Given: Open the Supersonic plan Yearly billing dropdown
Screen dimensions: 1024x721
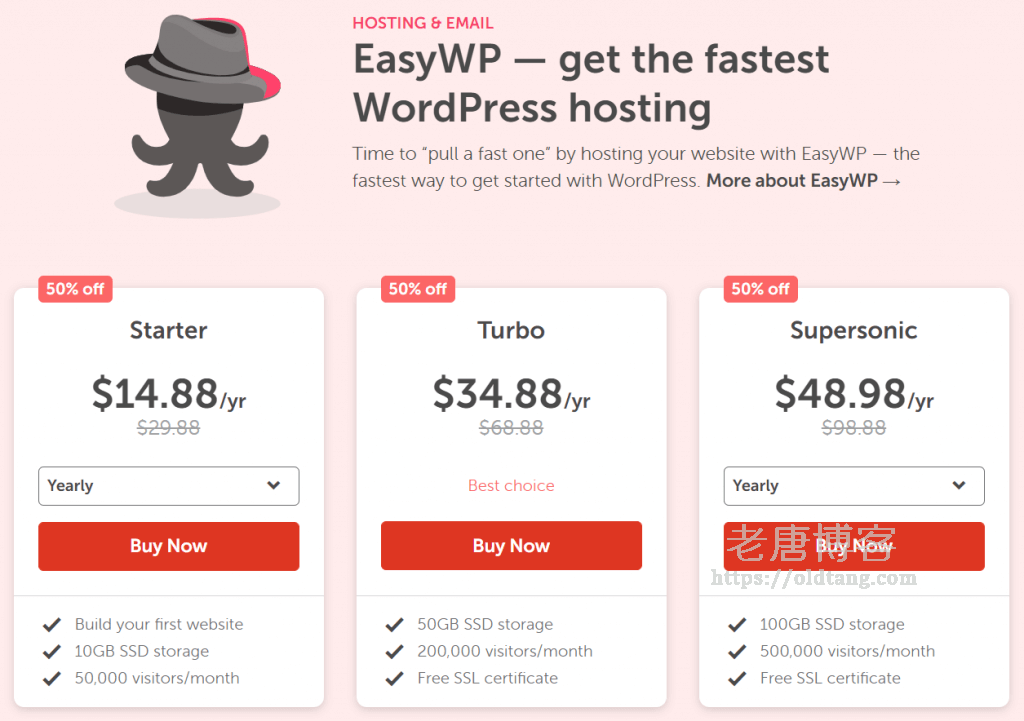Looking at the screenshot, I should (854, 486).
